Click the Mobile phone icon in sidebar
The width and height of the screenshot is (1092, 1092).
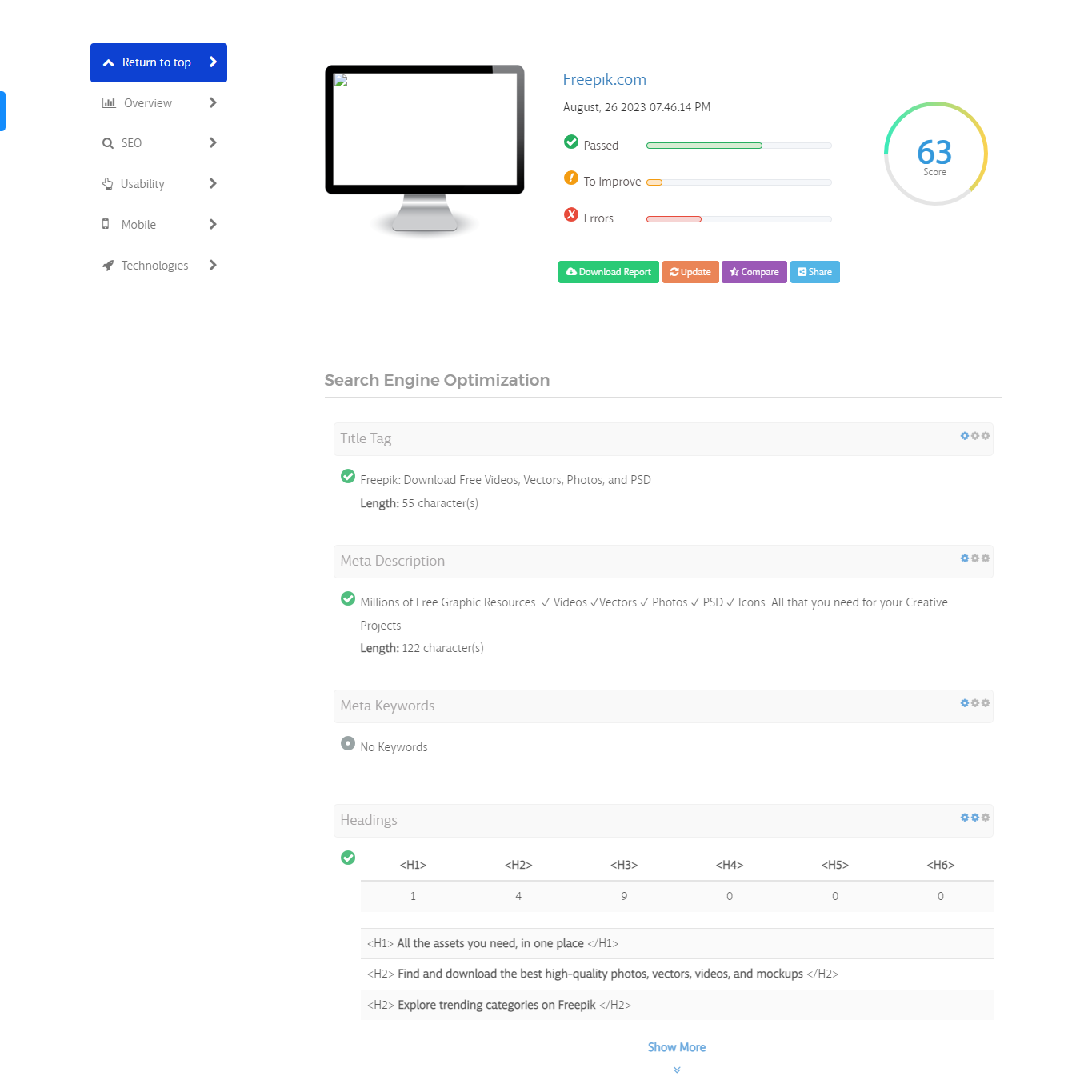(x=106, y=224)
